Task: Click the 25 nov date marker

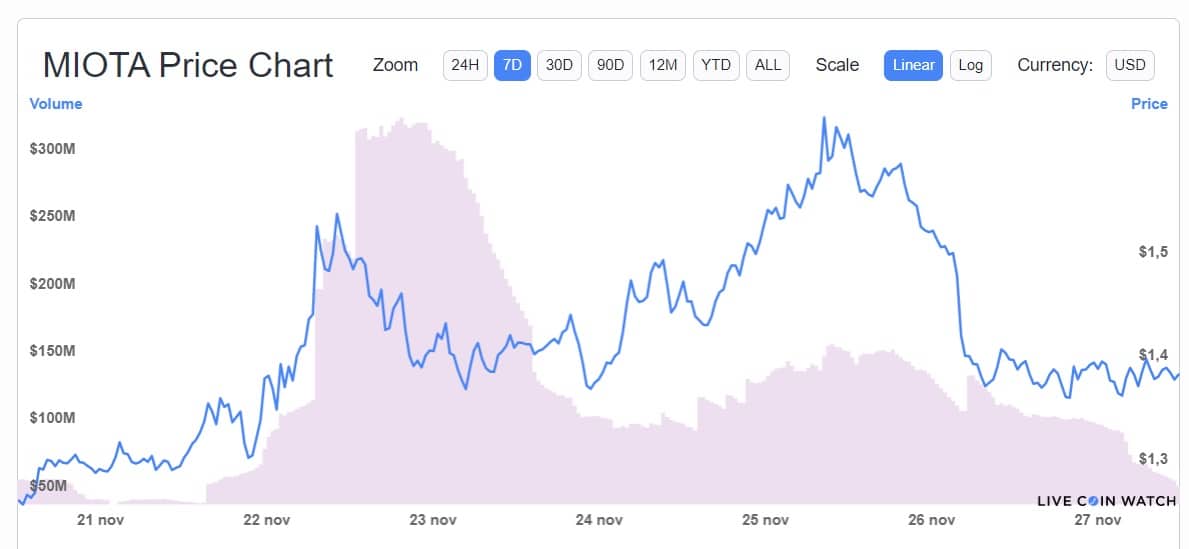Action: pyautogui.click(x=765, y=520)
